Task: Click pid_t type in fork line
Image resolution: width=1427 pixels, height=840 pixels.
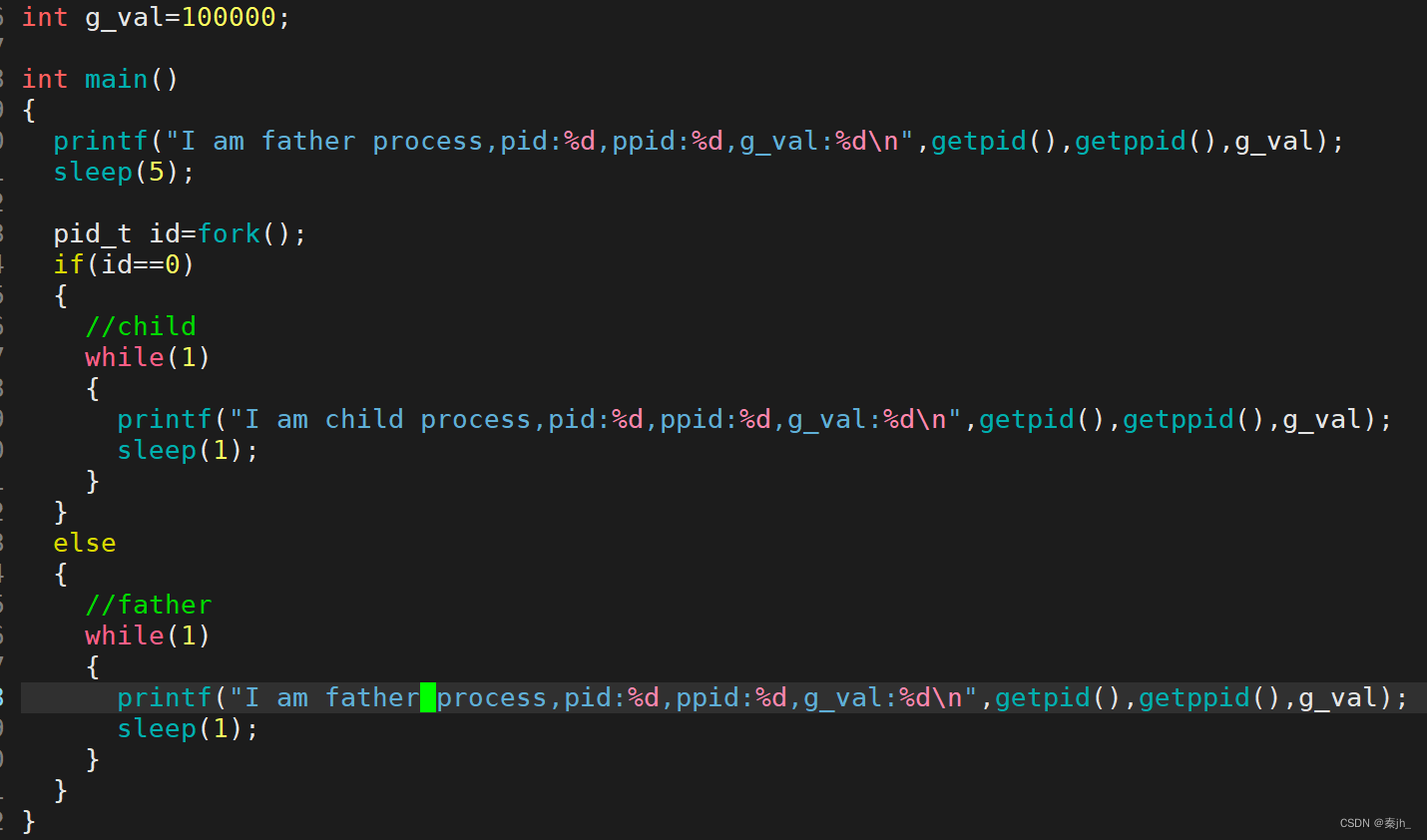Action: 92,233
